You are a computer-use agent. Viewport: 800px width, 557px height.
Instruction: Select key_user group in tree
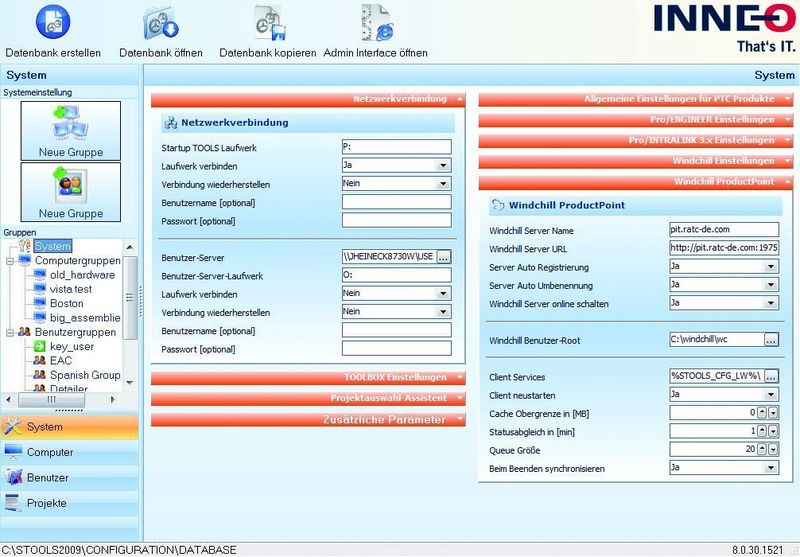point(72,346)
